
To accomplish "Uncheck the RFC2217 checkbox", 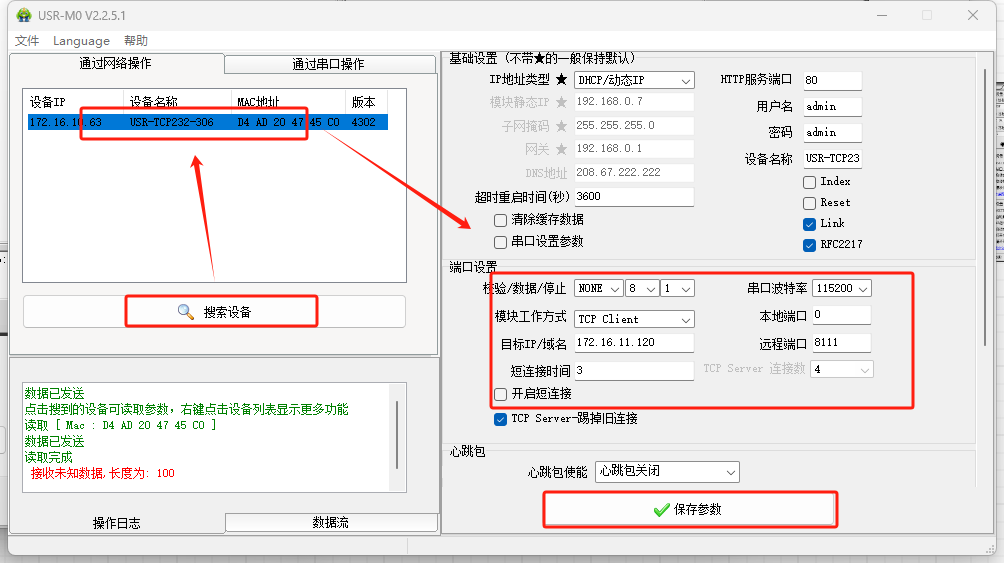I will (809, 245).
